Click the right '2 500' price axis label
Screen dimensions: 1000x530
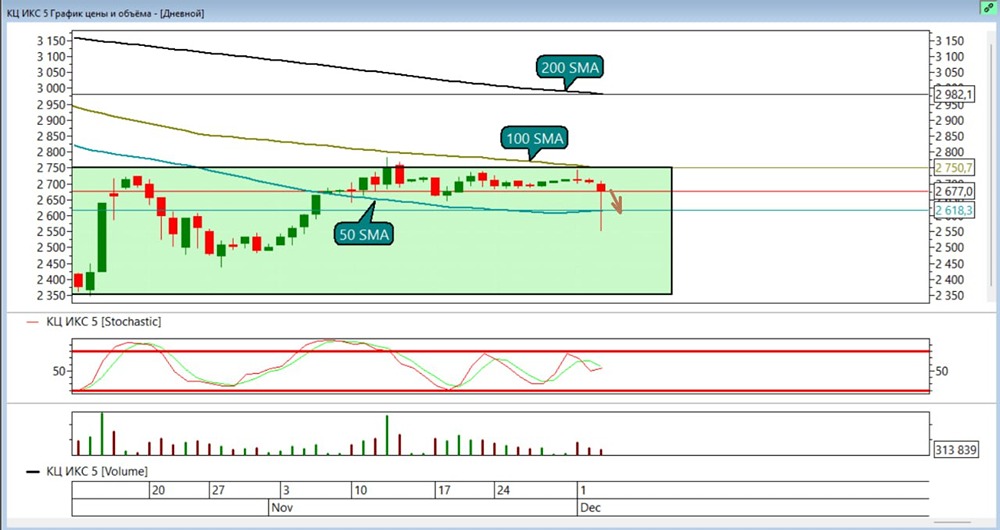[x=950, y=247]
